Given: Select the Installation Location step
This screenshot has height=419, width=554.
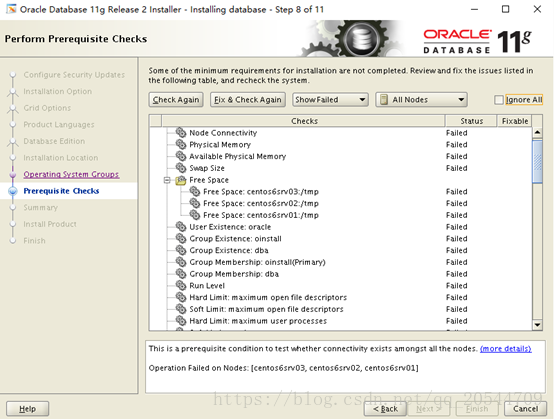Looking at the screenshot, I should 61,158.
